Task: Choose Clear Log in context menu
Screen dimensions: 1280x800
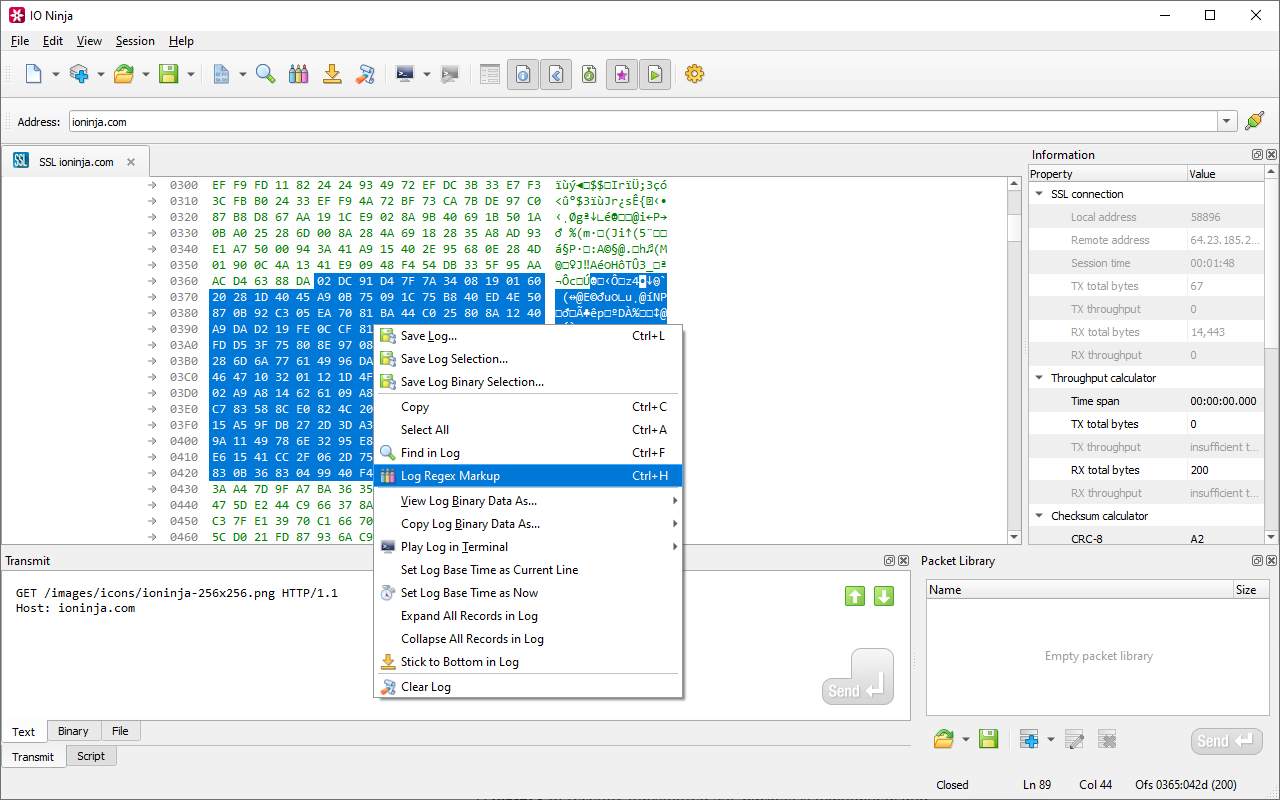Action: [x=528, y=687]
